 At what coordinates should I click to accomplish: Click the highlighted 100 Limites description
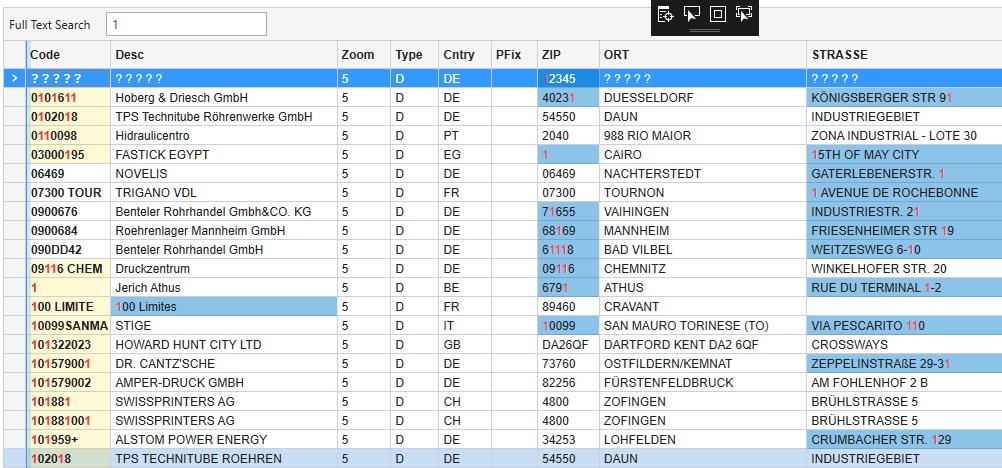coord(224,307)
